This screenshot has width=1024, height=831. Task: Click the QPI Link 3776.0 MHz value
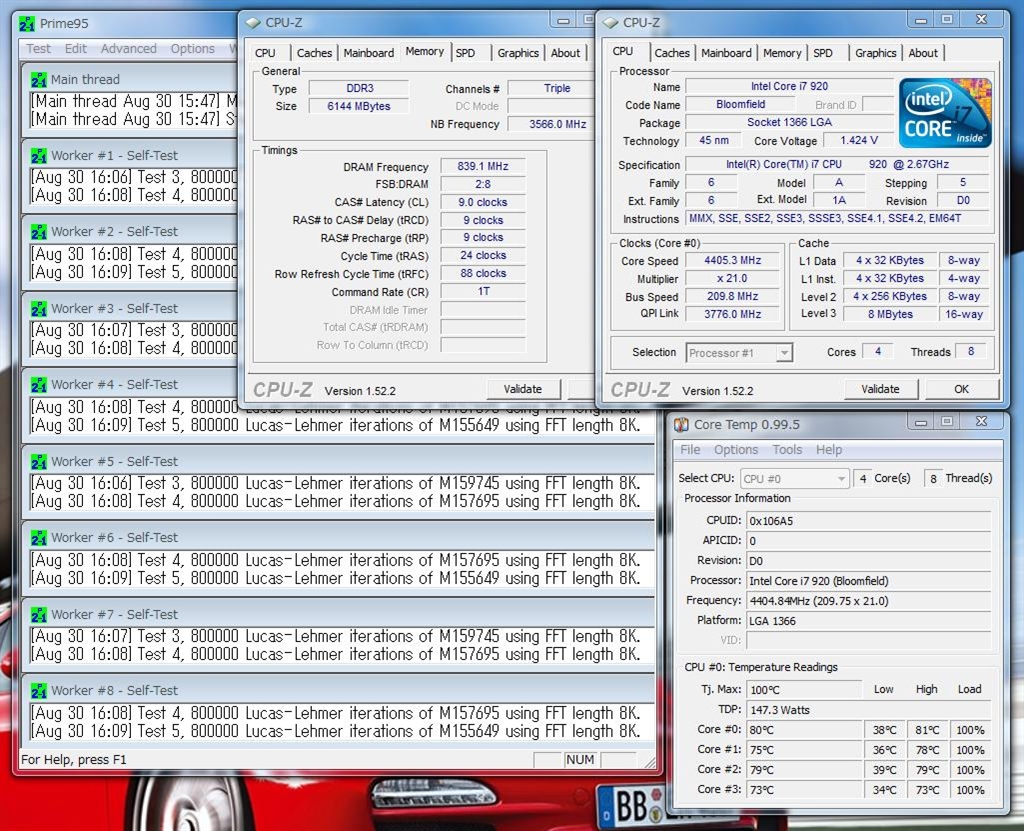click(733, 314)
